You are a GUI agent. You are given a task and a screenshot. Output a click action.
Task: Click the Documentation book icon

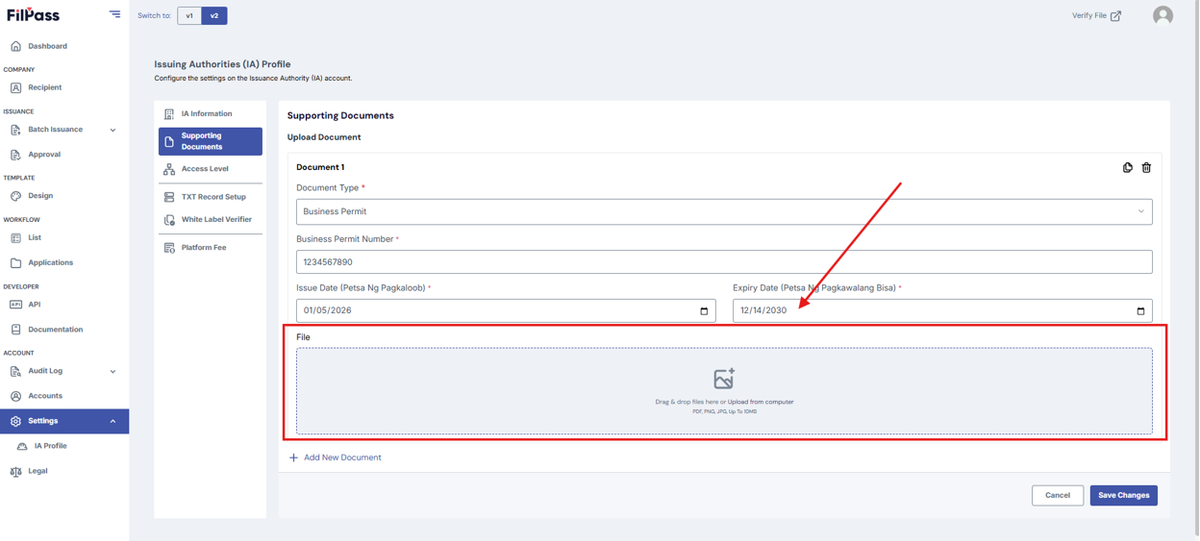pyautogui.click(x=16, y=329)
